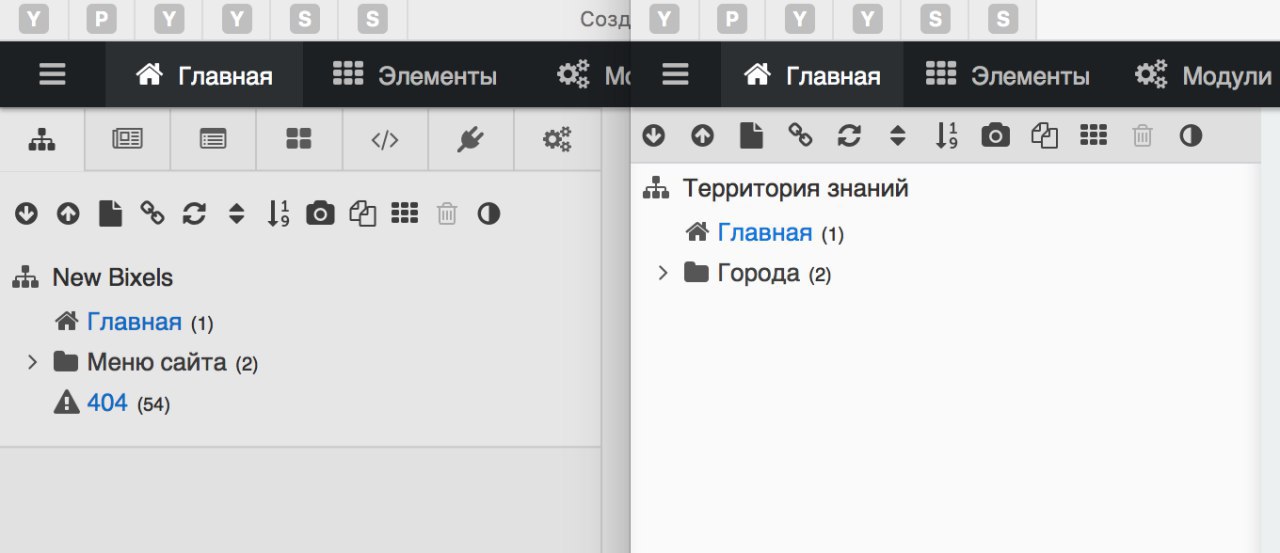Toggle the contrast theme icon in left panel
The height and width of the screenshot is (553, 1280).
point(488,213)
